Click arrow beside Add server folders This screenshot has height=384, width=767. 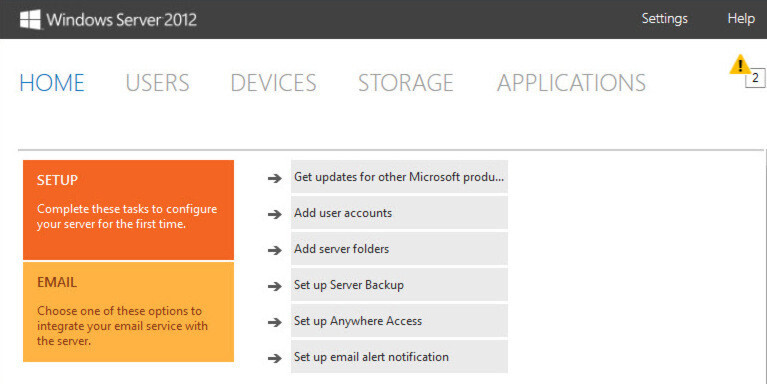click(275, 250)
